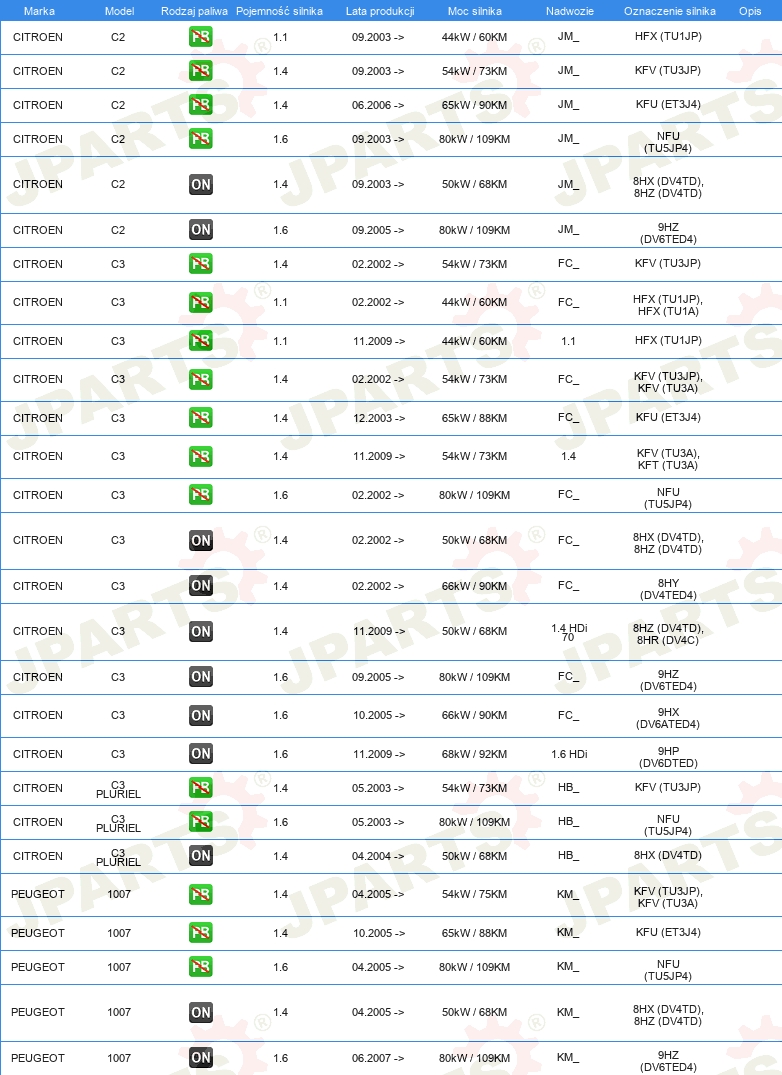
Task: Click diesel ON icon in C3 9HX (DV6ATED4) row
Action: click(x=201, y=716)
